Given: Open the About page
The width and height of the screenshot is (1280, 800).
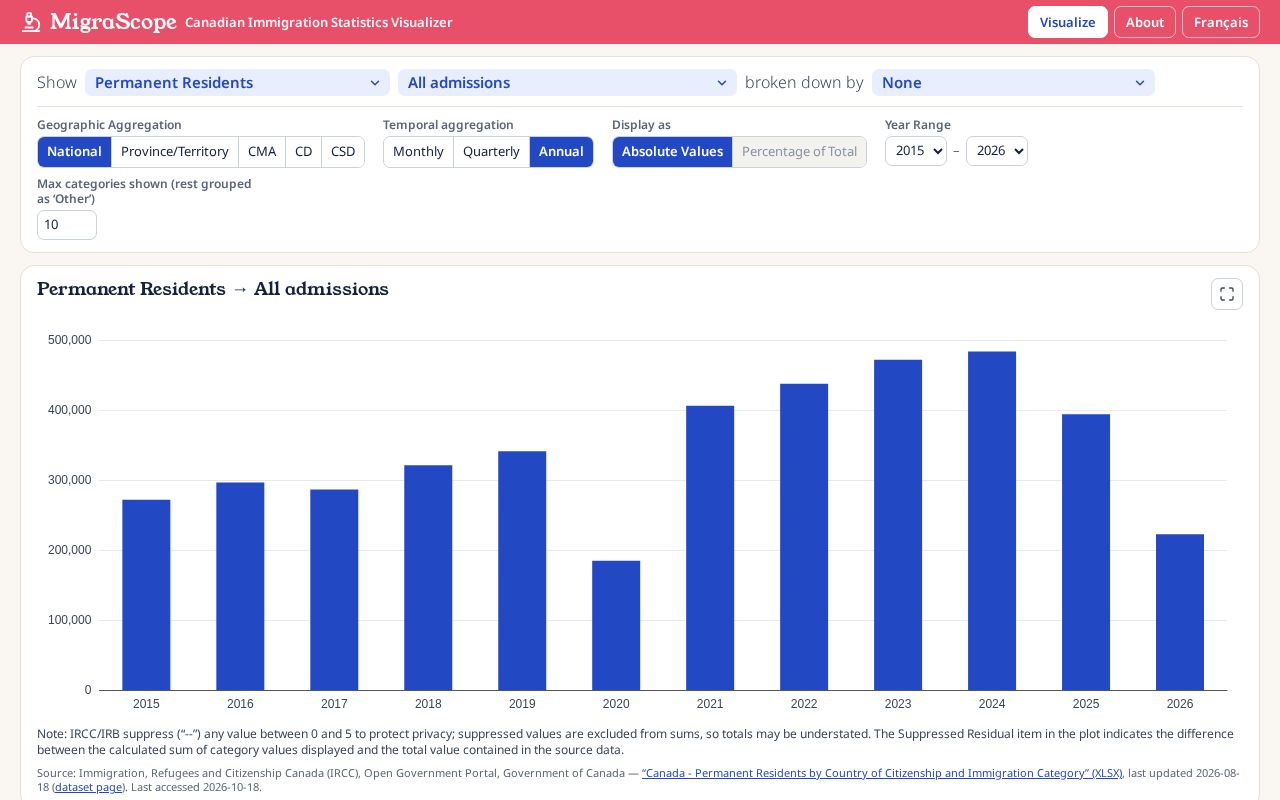Looking at the screenshot, I should 1145,22.
